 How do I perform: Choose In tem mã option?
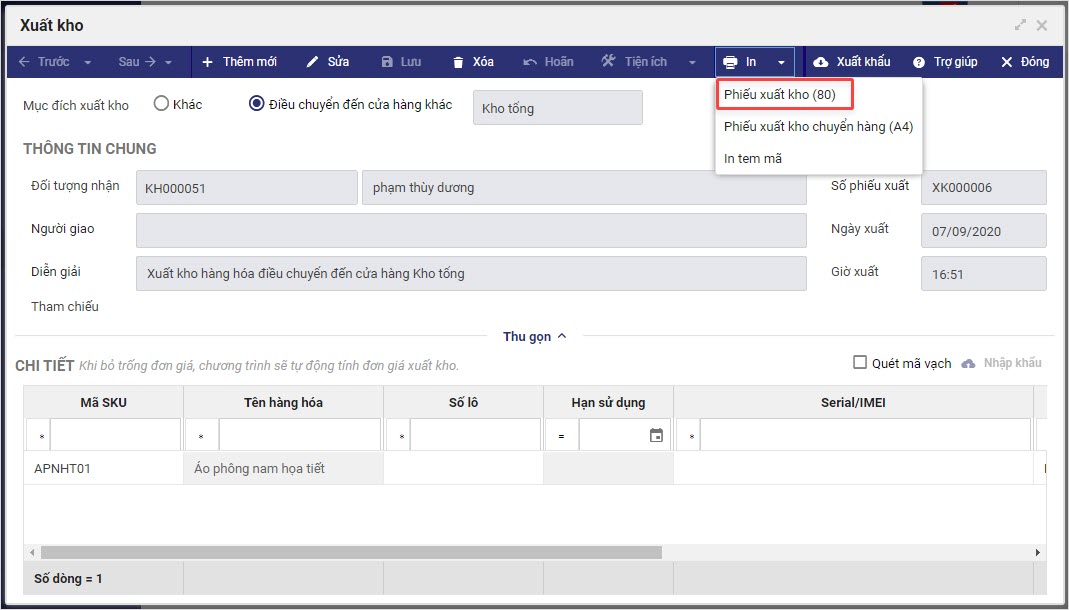point(753,159)
